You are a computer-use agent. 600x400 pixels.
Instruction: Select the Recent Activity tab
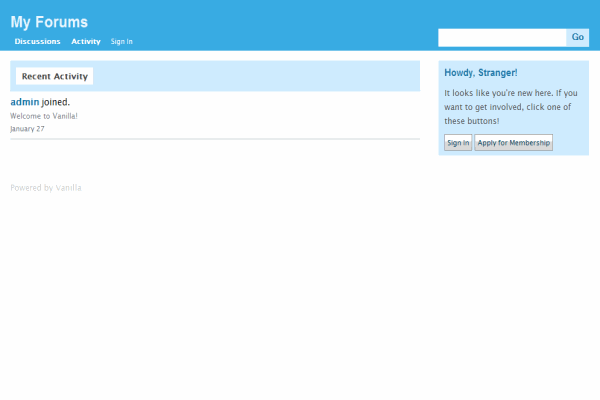pyautogui.click(x=55, y=76)
